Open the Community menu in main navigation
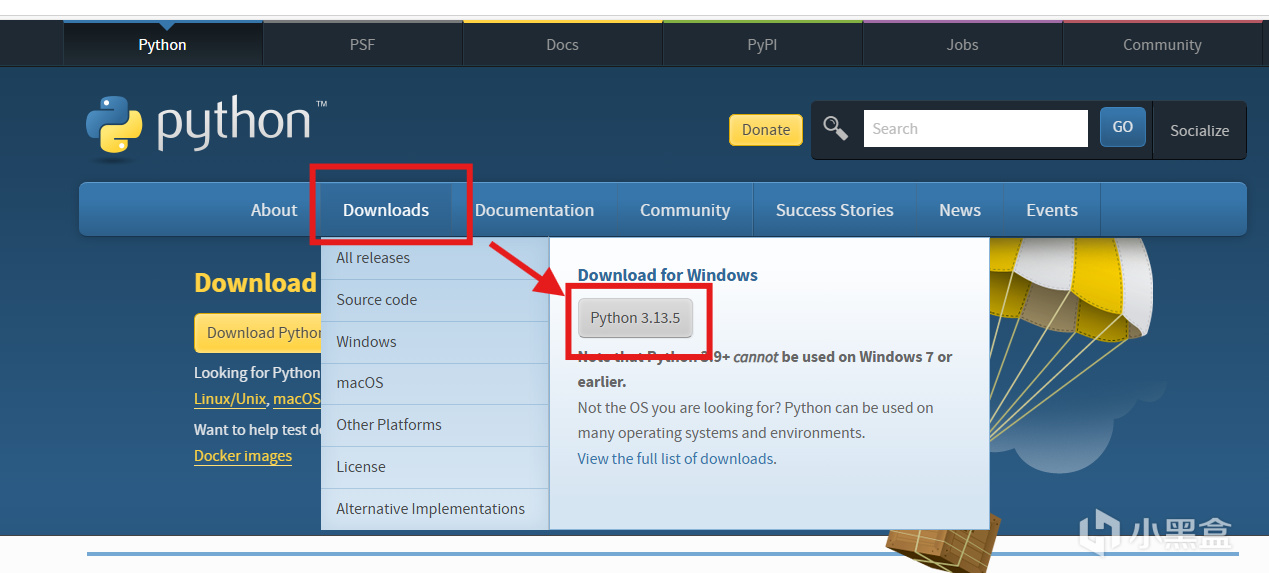 click(685, 210)
